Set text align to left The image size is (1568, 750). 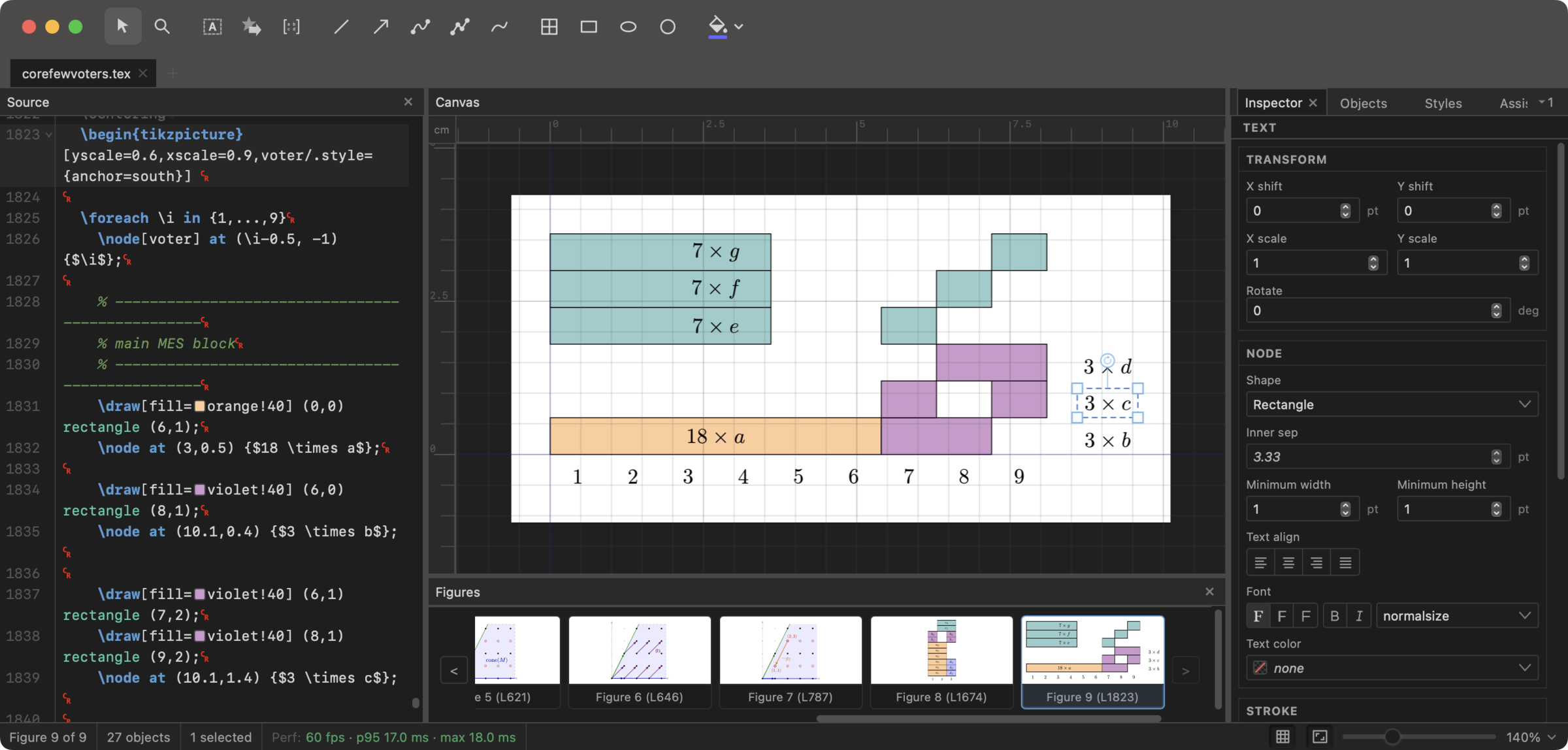[1260, 562]
